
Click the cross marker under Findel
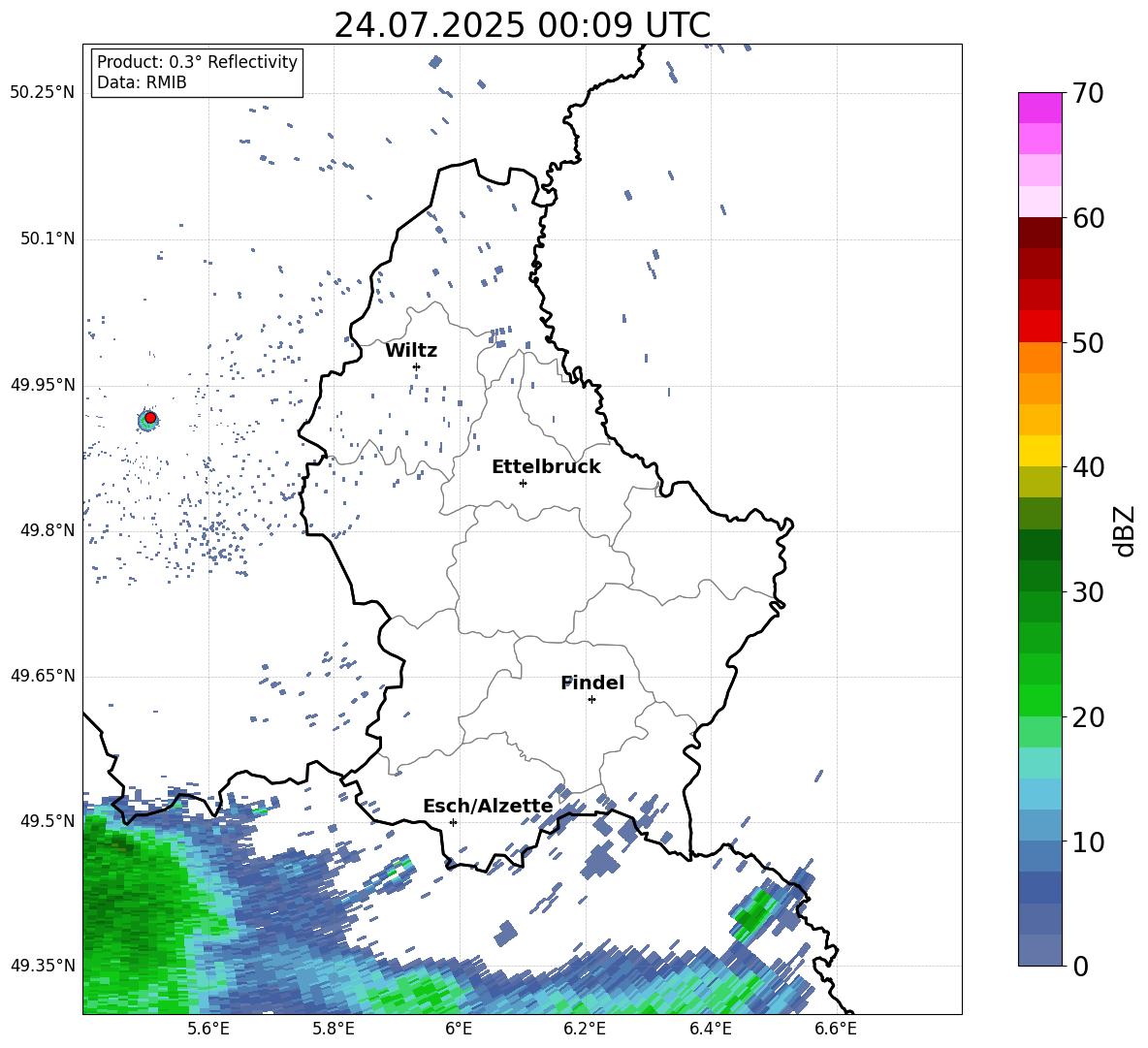tap(591, 699)
